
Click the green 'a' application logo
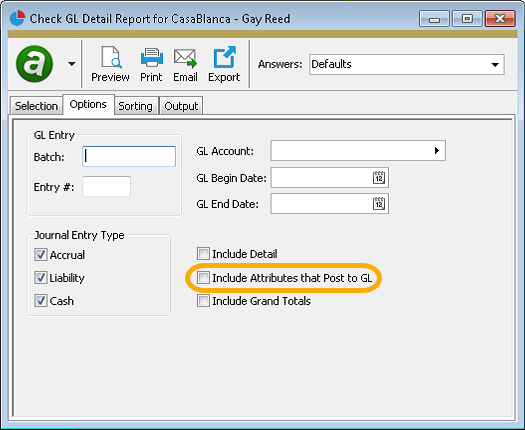click(x=34, y=64)
